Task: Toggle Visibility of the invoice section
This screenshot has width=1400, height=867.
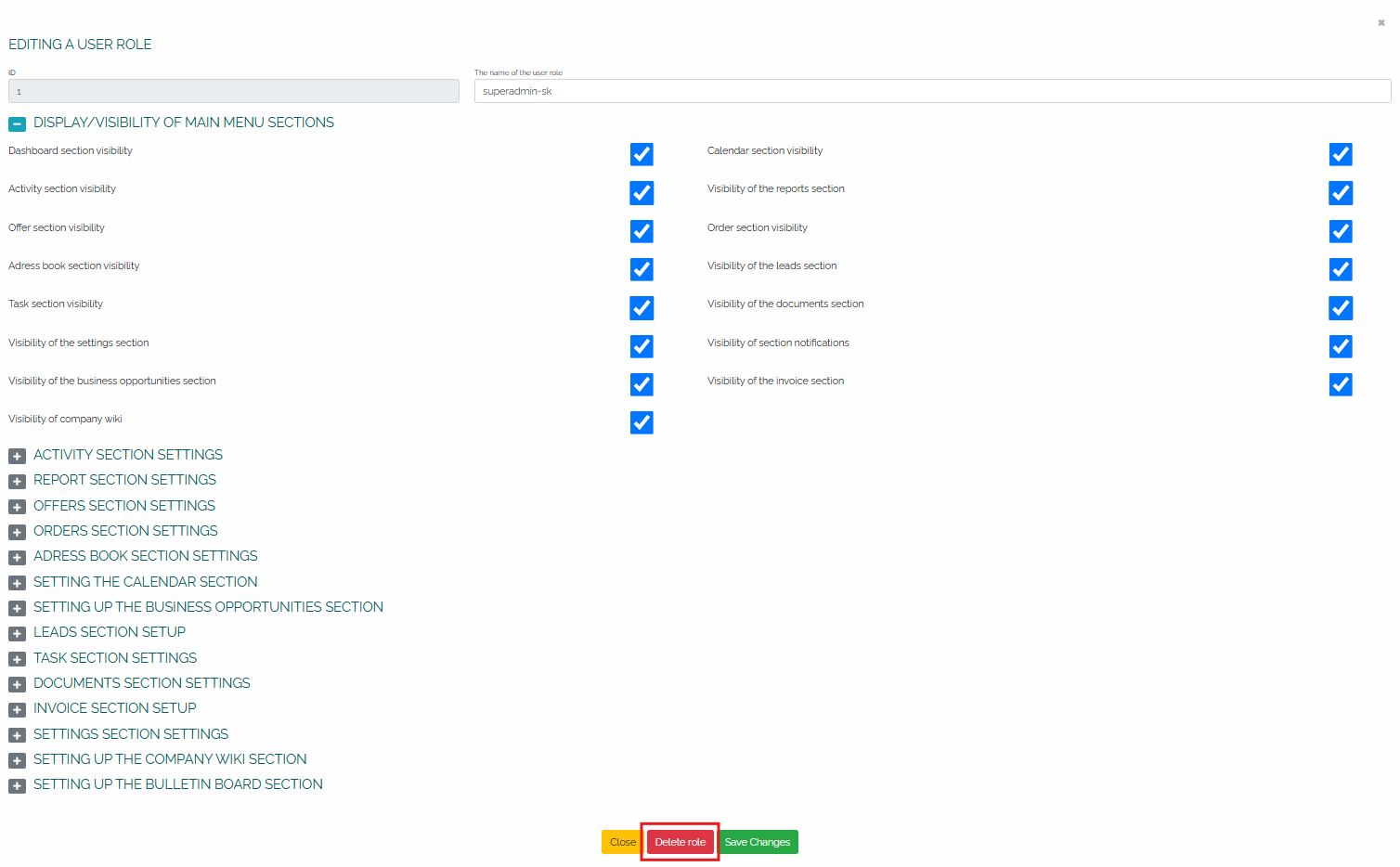Action: coord(1340,384)
